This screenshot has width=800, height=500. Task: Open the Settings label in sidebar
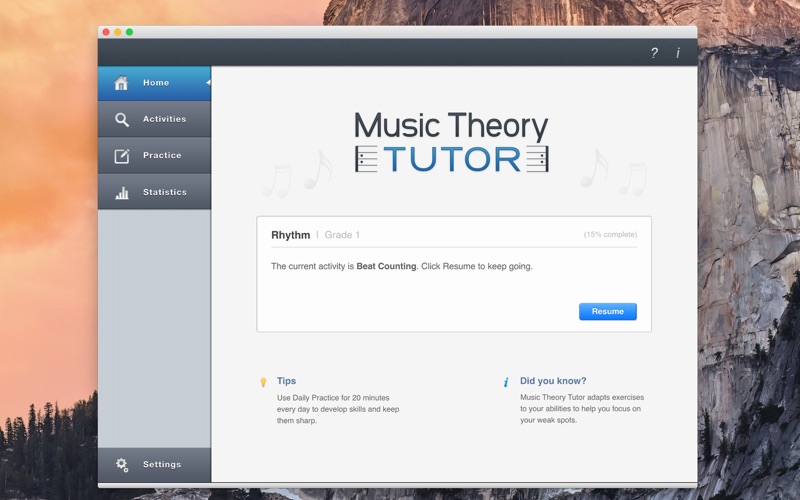click(x=162, y=464)
